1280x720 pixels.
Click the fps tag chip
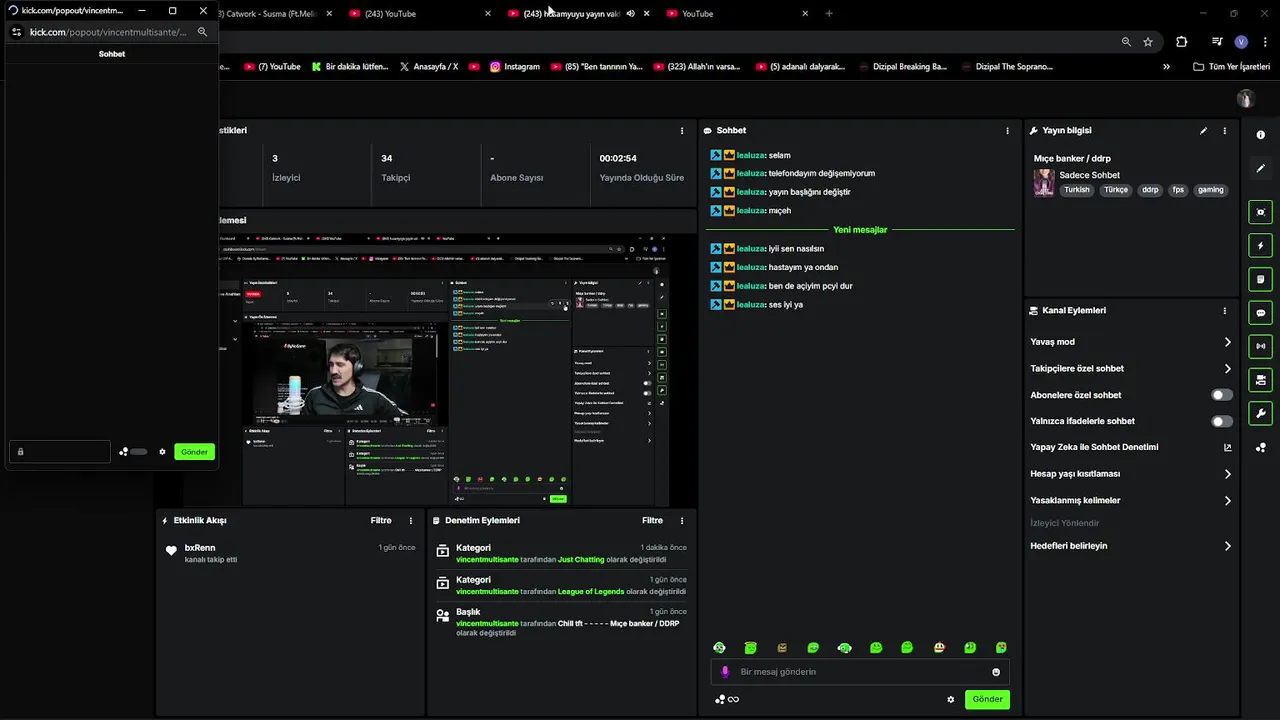(x=1178, y=190)
